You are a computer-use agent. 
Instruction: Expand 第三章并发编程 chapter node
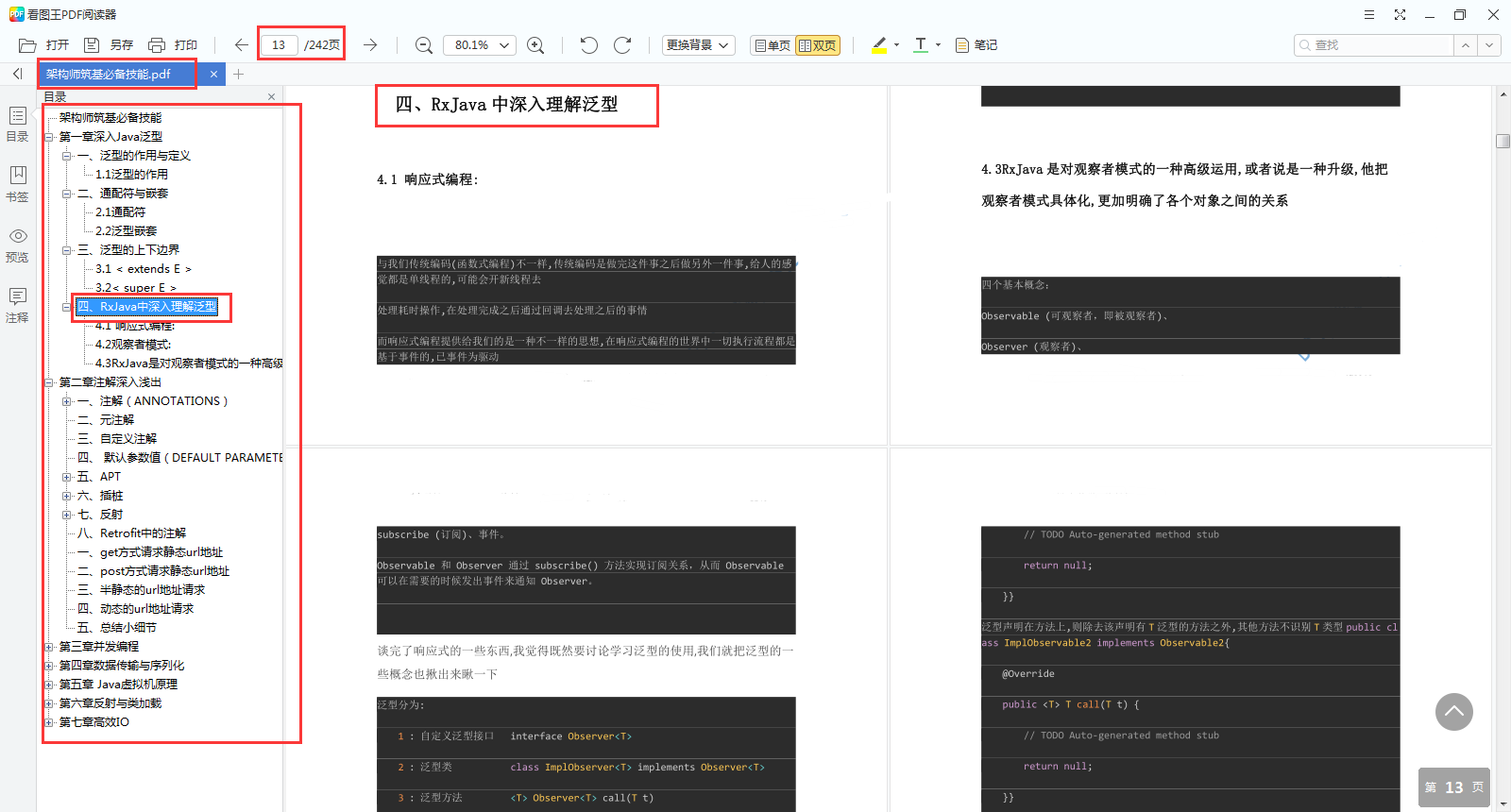49,647
